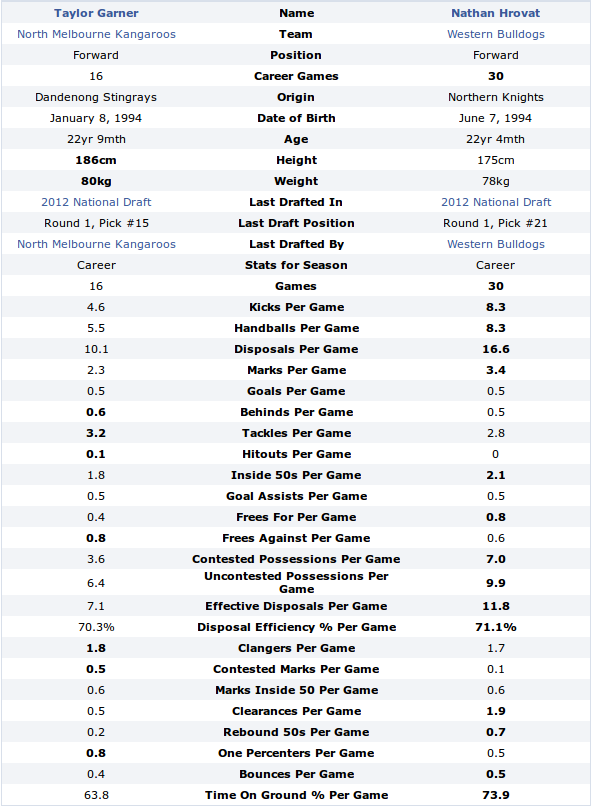
Task: Open Taylor Garner's 2012 National Draft link
Action: click(96, 202)
